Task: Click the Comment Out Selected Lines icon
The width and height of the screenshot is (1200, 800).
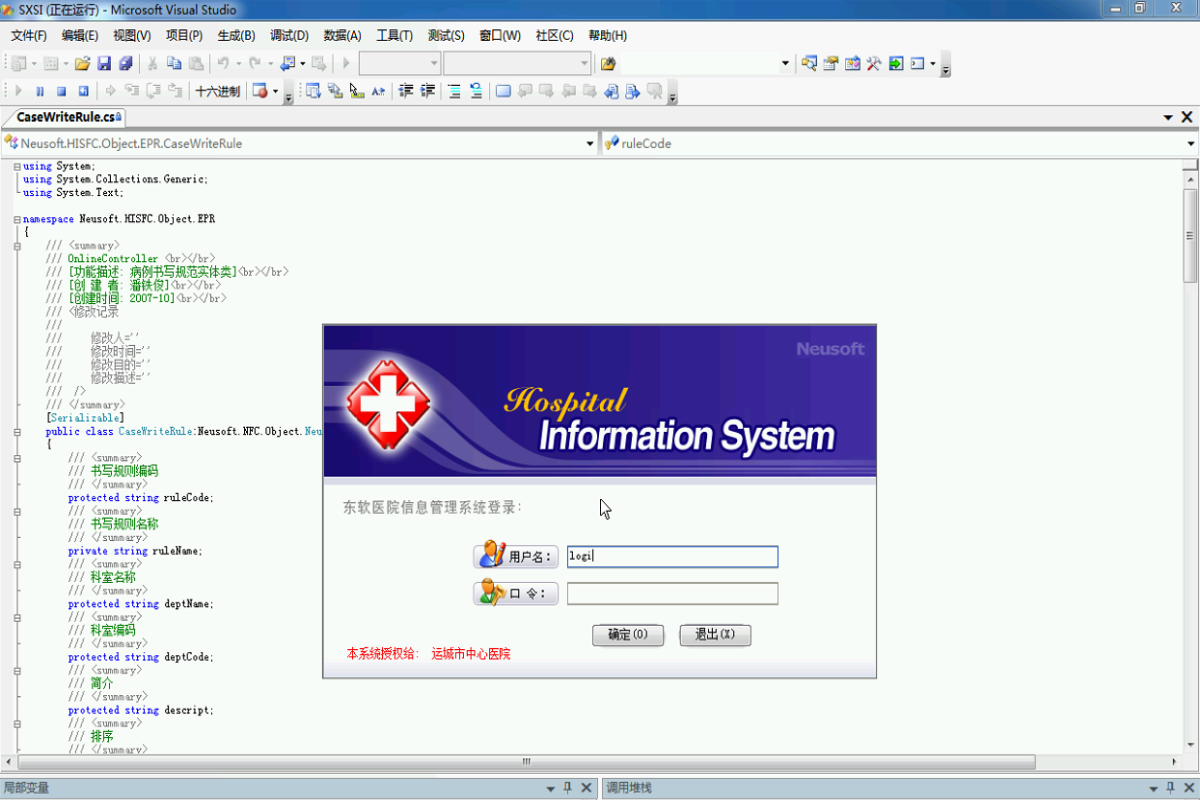Action: pyautogui.click(x=454, y=91)
